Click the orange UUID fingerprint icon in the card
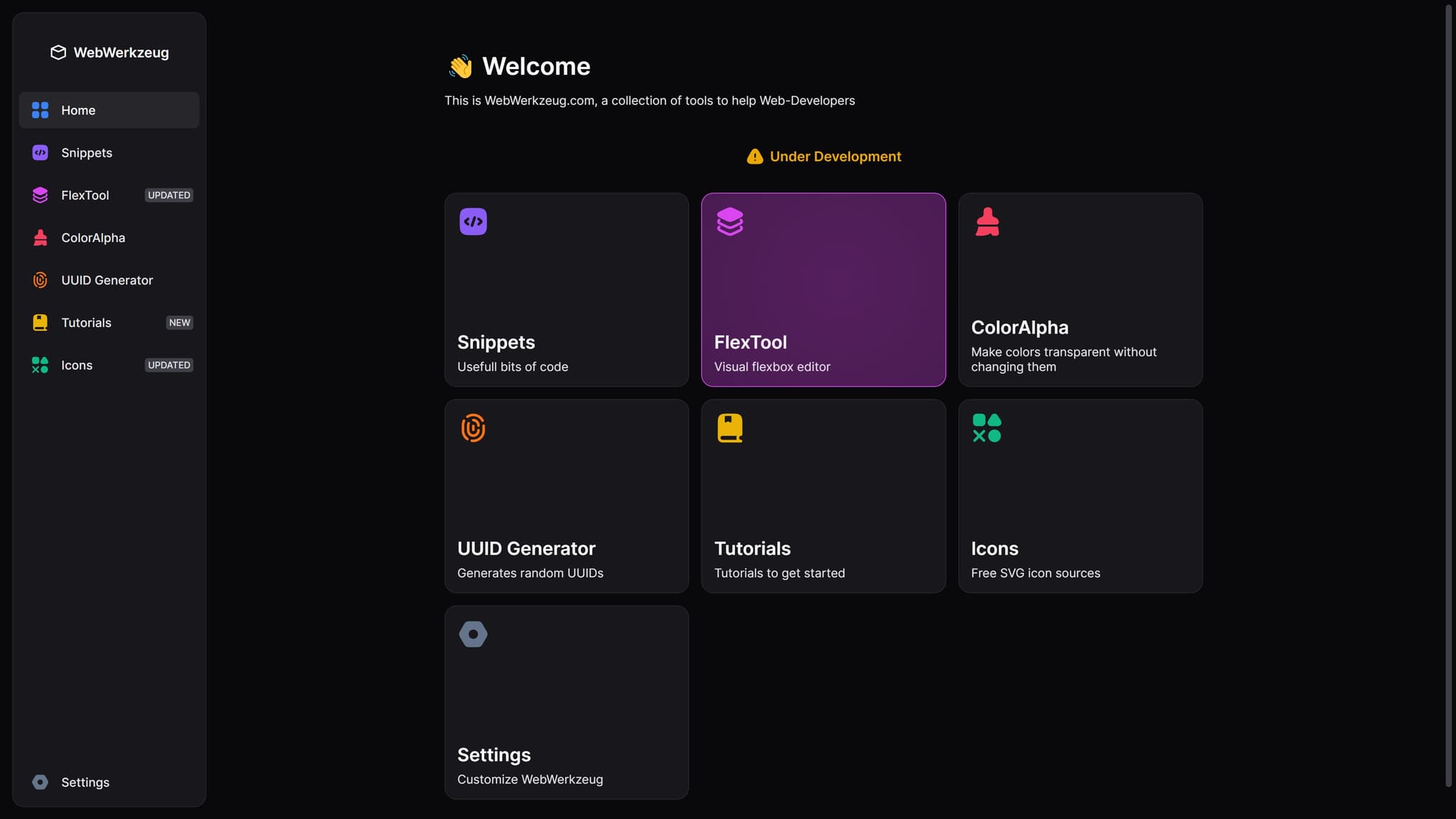This screenshot has width=1456, height=819. 473,428
